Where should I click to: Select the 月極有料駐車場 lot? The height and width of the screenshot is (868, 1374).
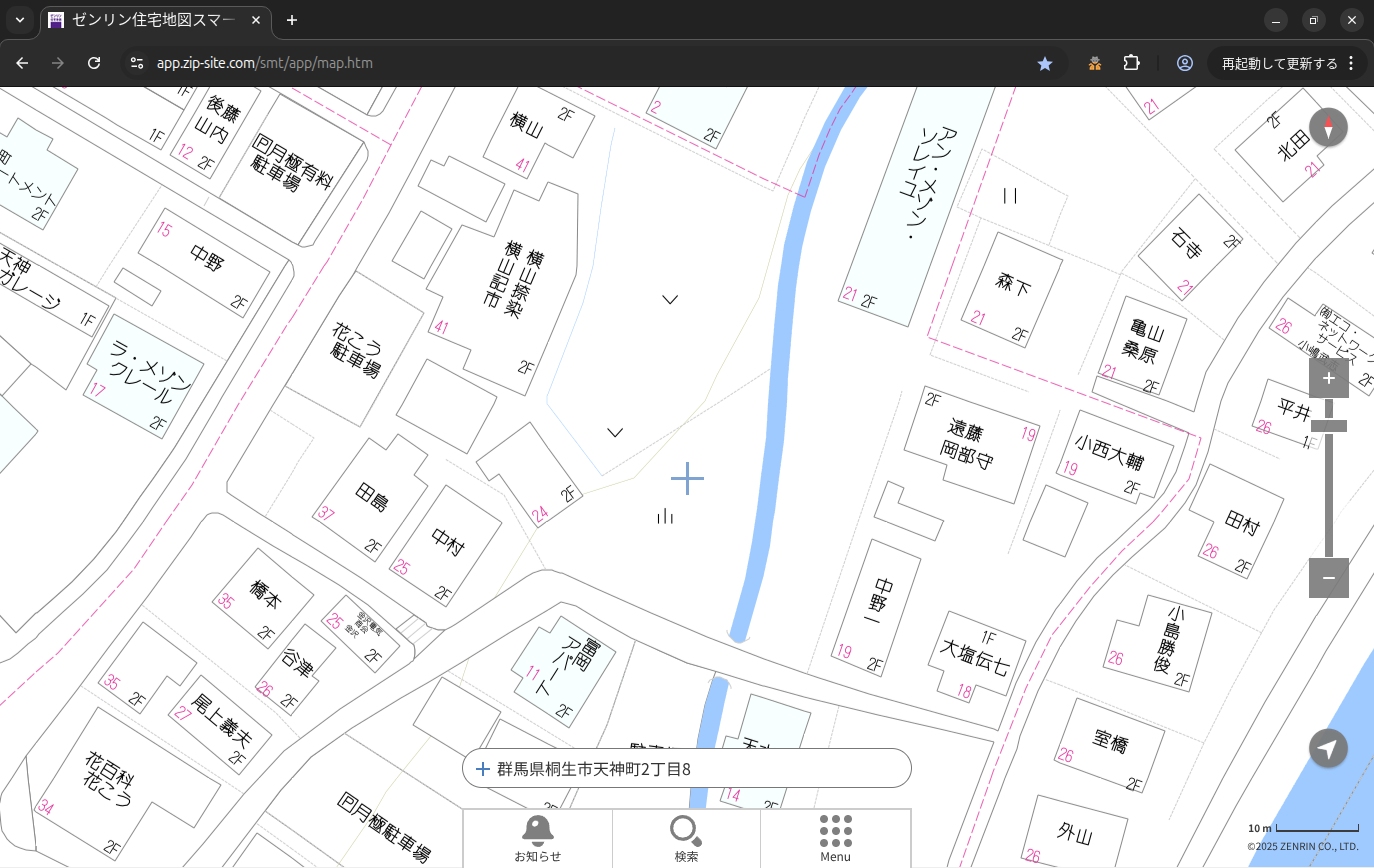pos(291,165)
